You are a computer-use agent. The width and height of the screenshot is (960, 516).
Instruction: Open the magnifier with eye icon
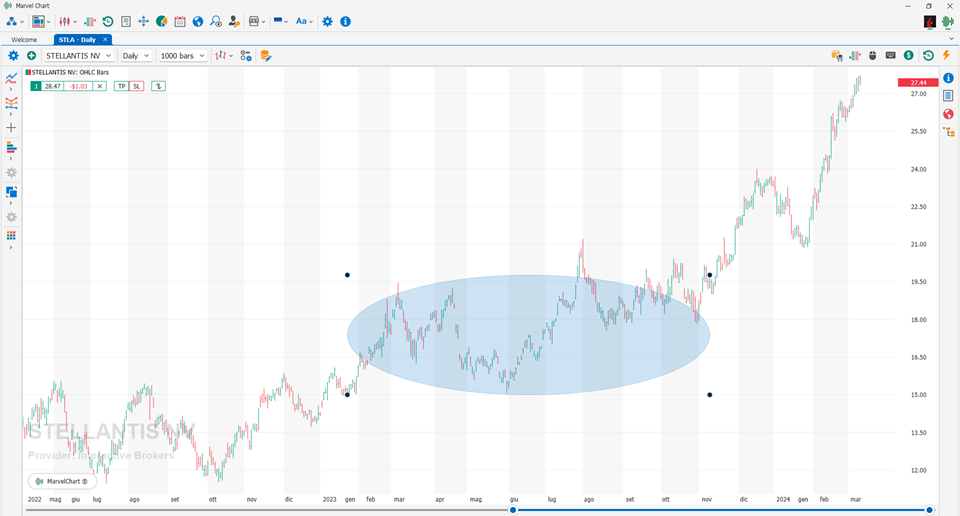click(x=216, y=21)
